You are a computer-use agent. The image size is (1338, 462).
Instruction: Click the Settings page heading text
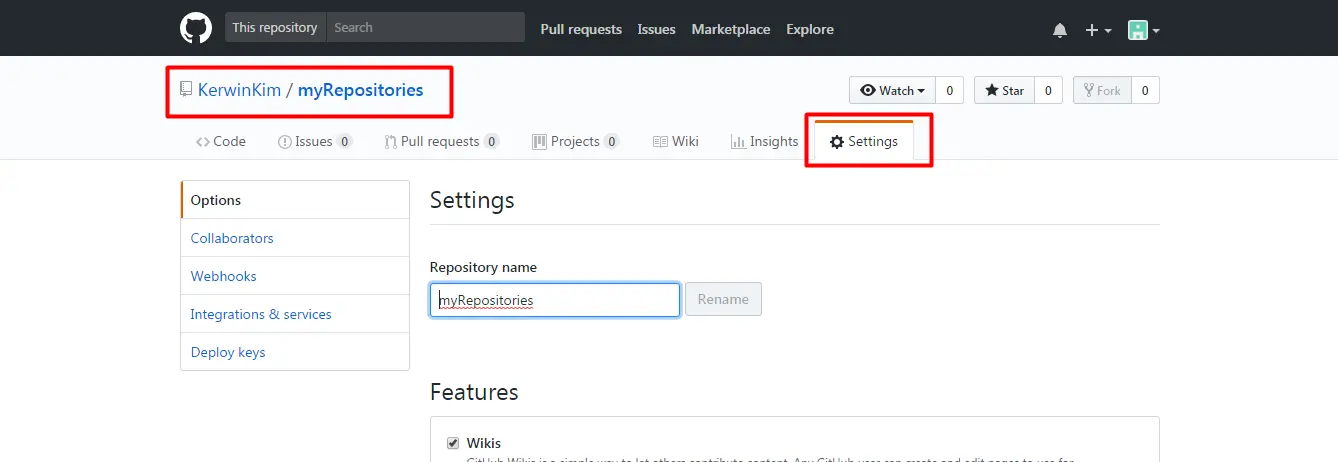[x=472, y=200]
